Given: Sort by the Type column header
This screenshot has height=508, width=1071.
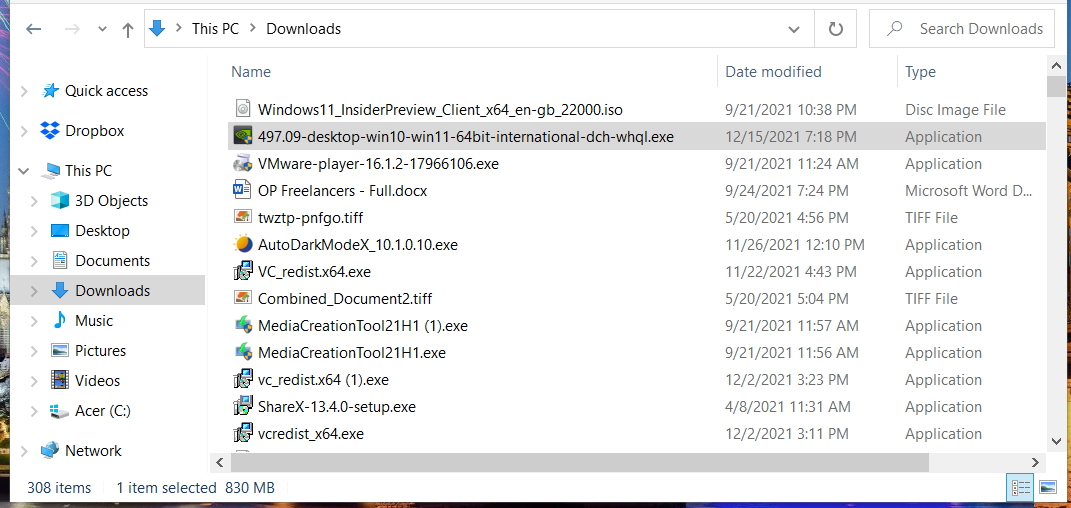Looking at the screenshot, I should (920, 72).
